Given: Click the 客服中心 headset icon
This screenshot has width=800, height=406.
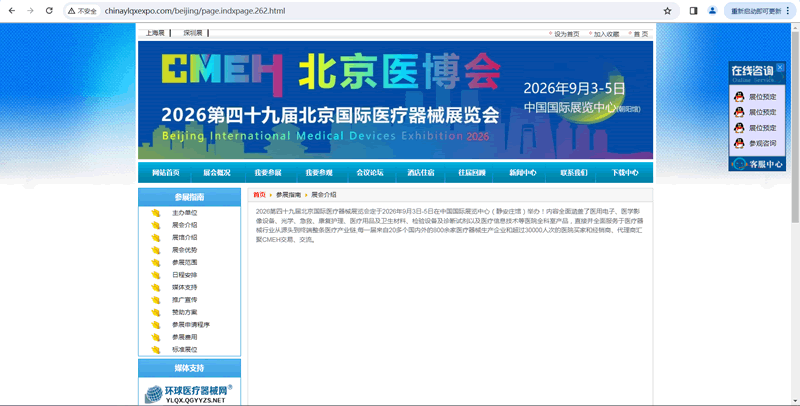Looking at the screenshot, I should 741,164.
